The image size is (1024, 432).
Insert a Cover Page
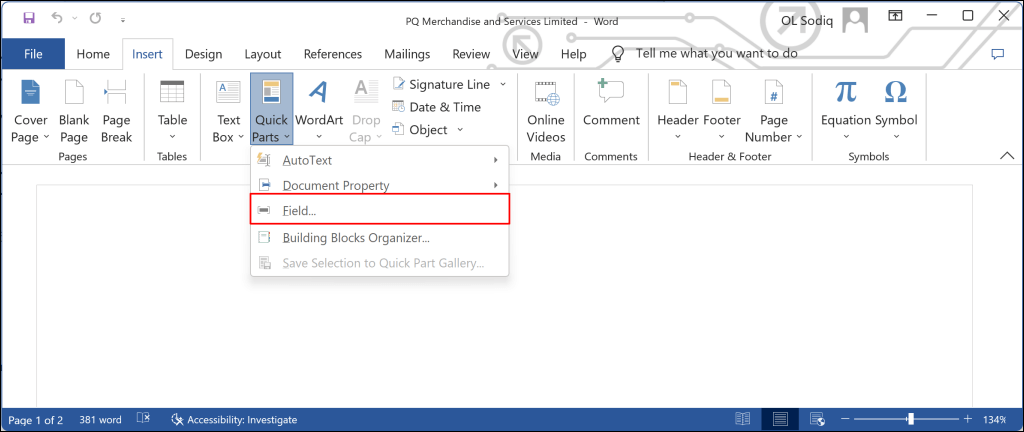[x=30, y=111]
